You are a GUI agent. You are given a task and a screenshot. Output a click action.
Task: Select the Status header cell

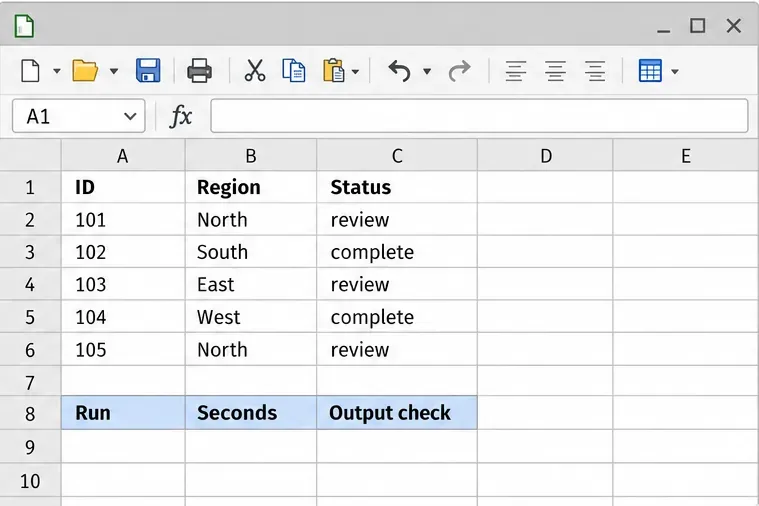[397, 187]
